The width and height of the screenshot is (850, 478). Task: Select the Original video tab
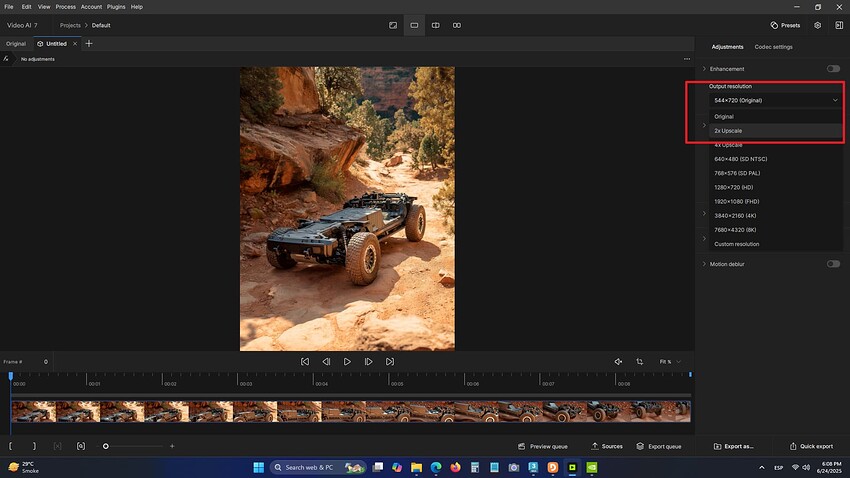tap(16, 44)
